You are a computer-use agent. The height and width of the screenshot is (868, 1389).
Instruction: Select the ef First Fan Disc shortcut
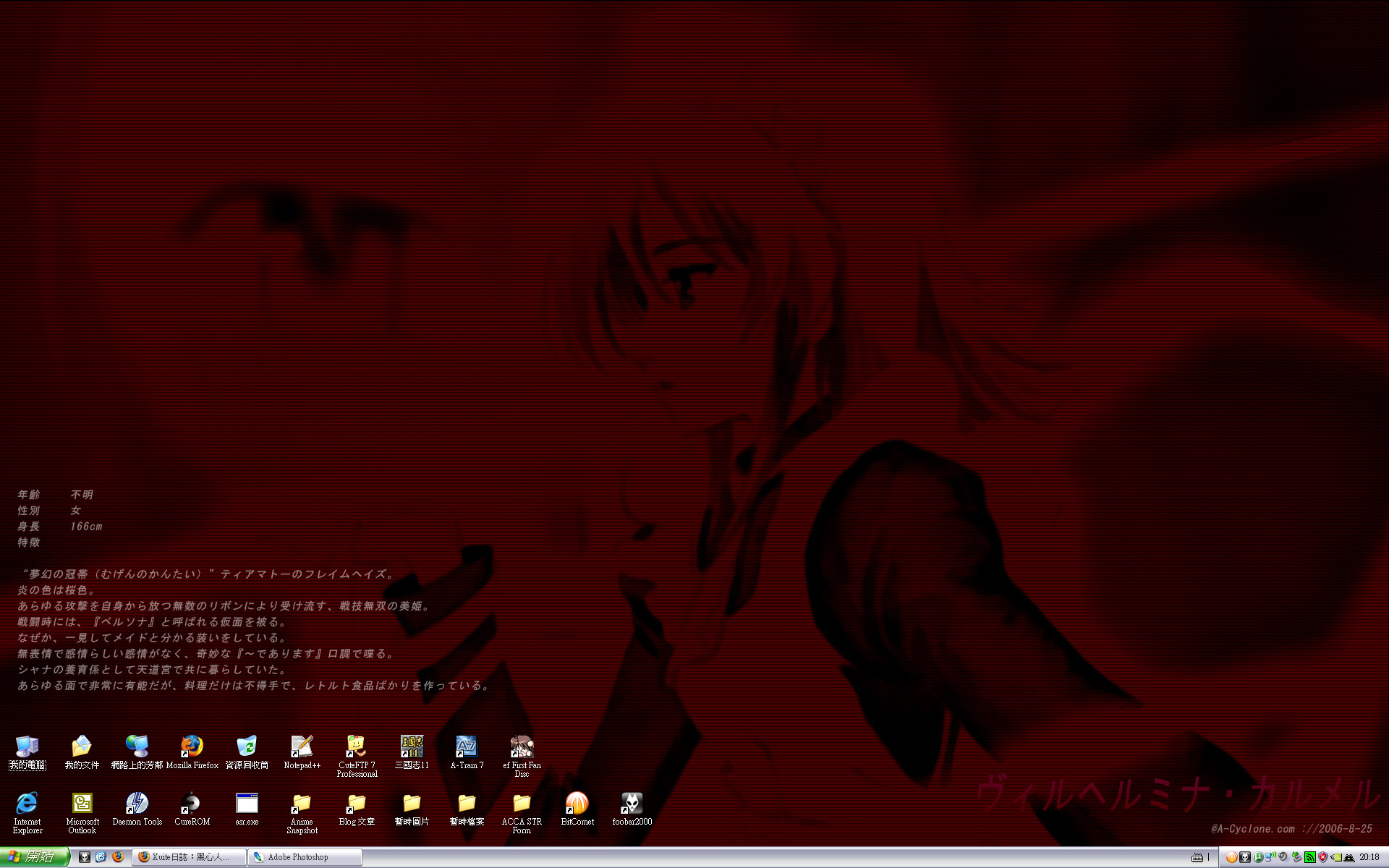click(x=522, y=757)
